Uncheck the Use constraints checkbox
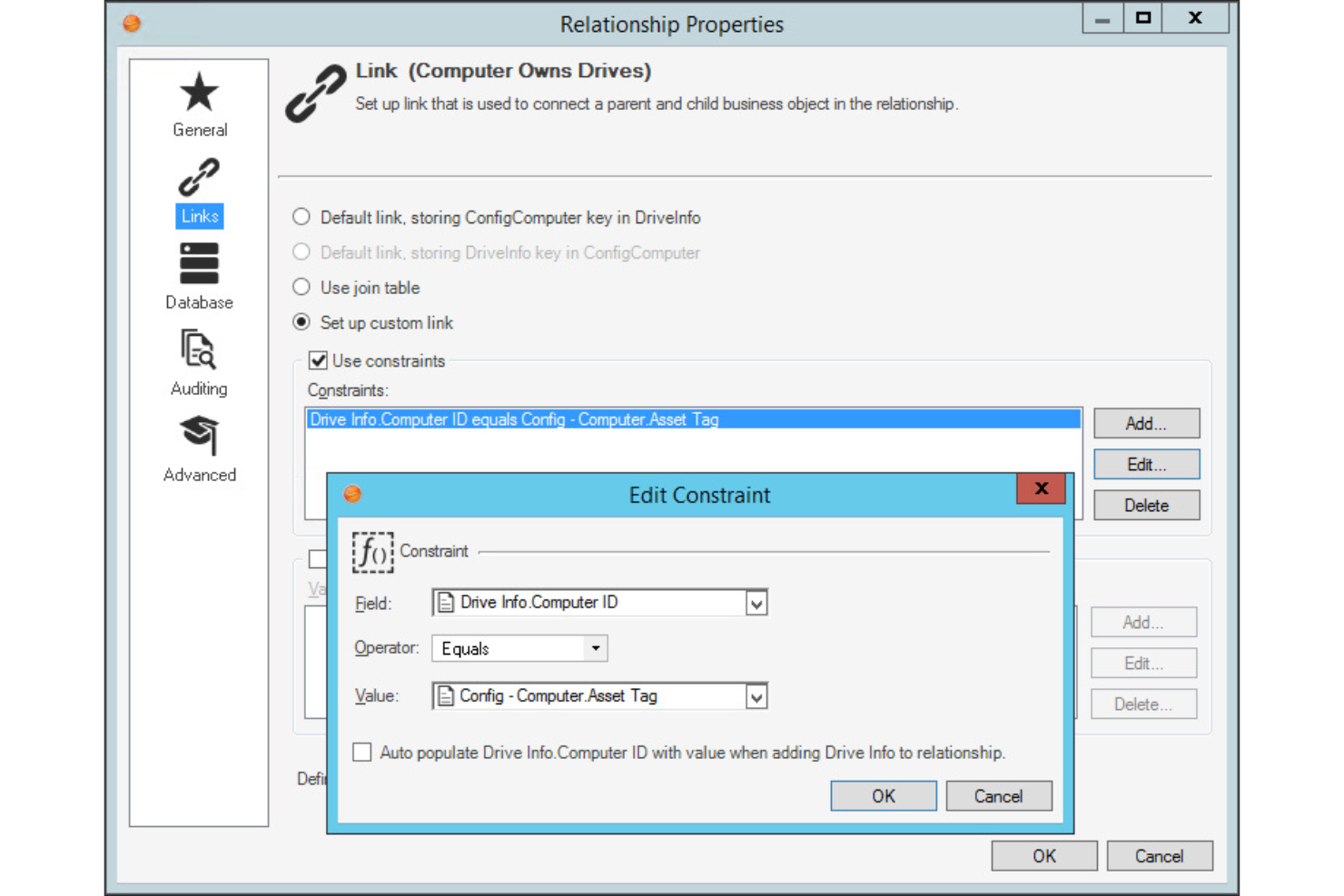The height and width of the screenshot is (896, 1344). pos(318,360)
